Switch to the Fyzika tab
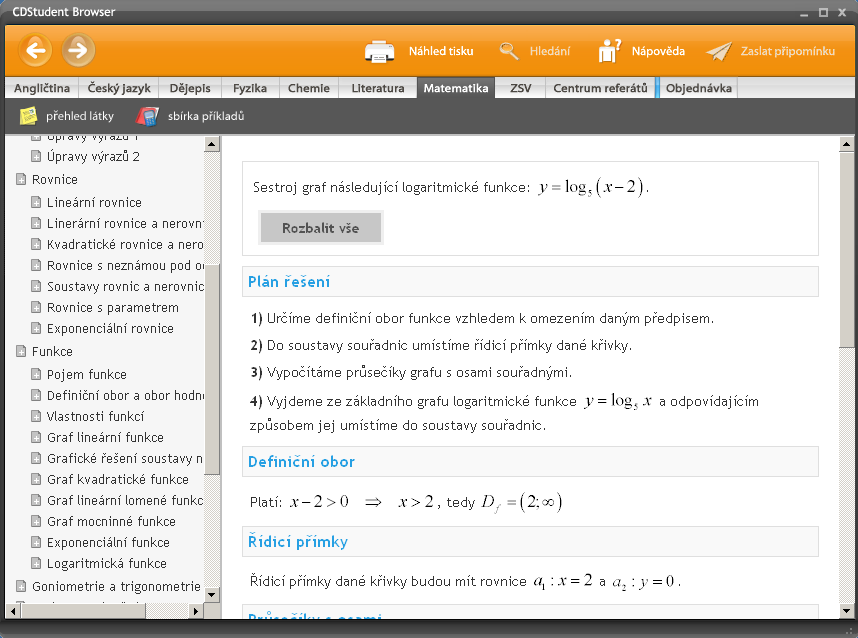The height and width of the screenshot is (638, 858). tap(250, 88)
